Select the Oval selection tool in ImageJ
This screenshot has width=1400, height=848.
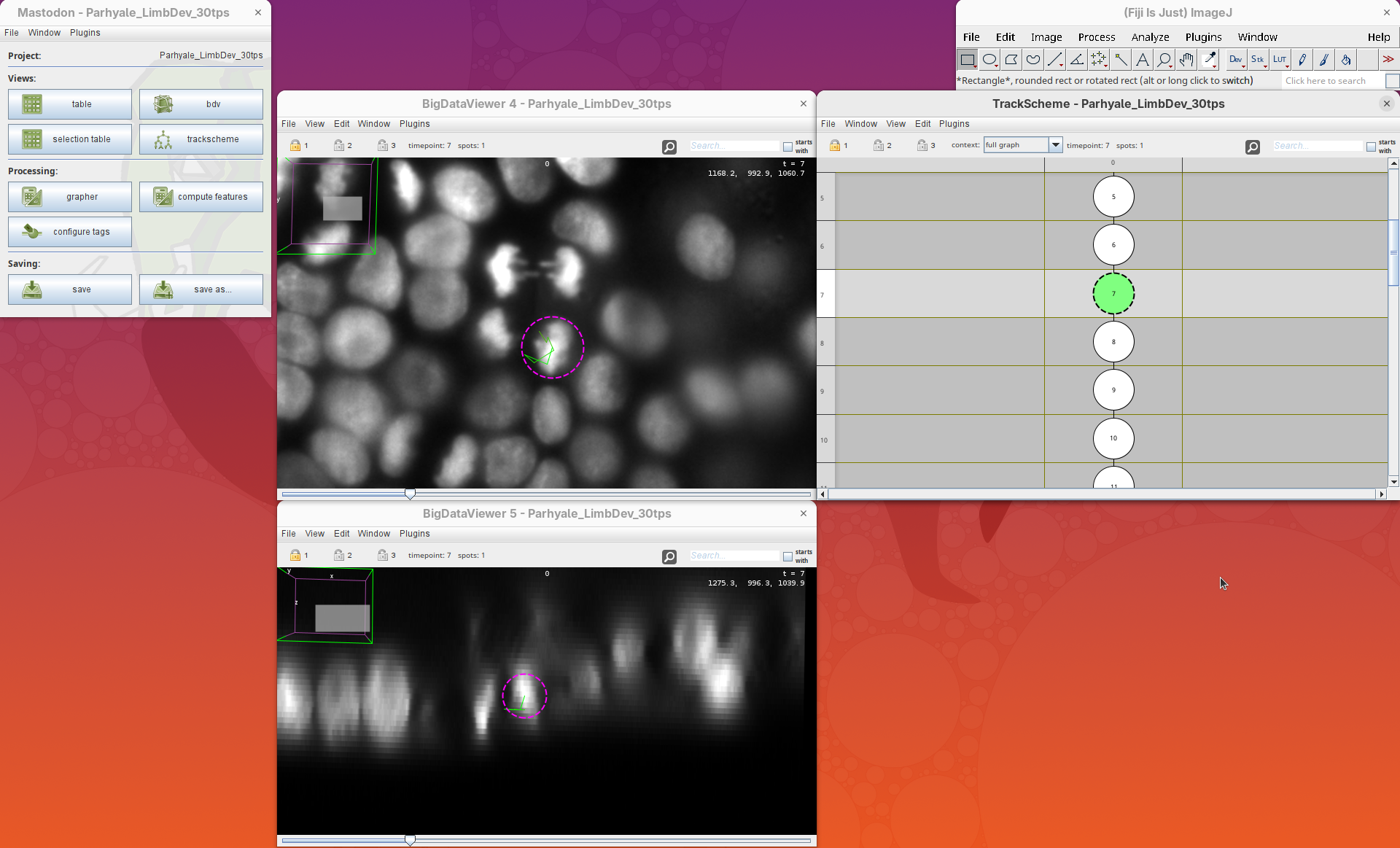tap(989, 60)
